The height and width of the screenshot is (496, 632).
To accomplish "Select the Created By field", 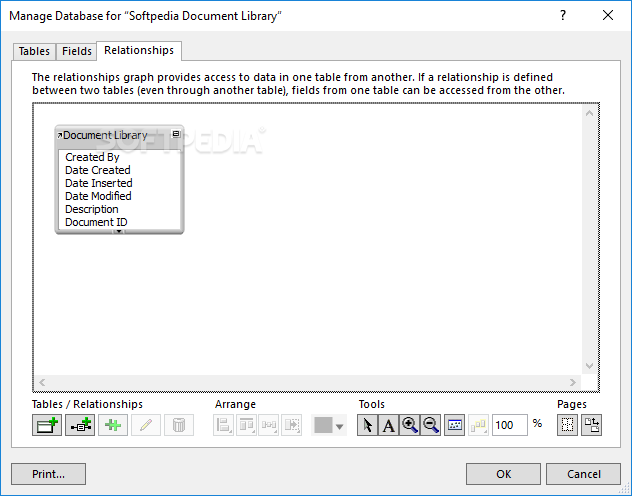I will 92,157.
